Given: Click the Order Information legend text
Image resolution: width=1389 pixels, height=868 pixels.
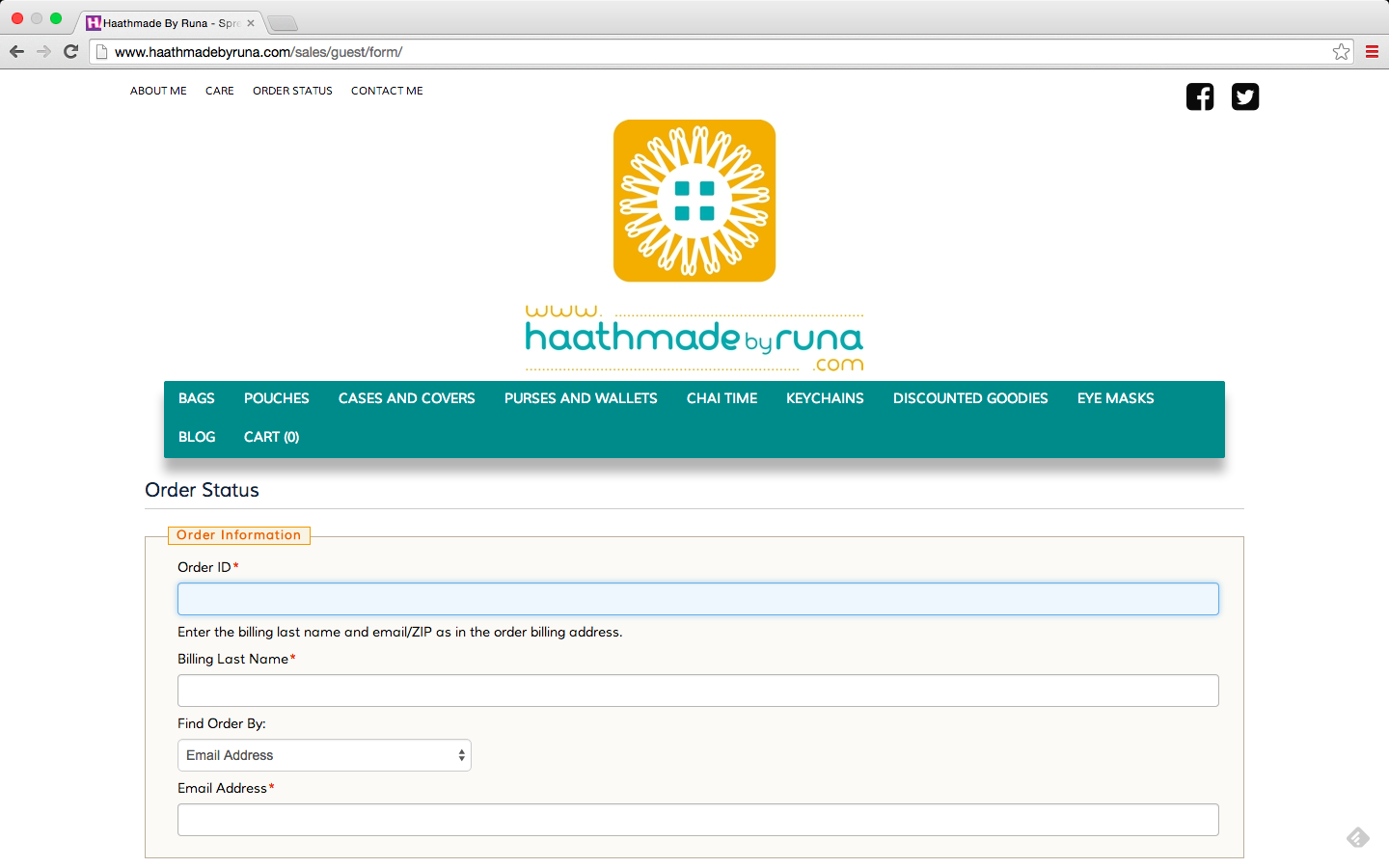Looking at the screenshot, I should [238, 535].
